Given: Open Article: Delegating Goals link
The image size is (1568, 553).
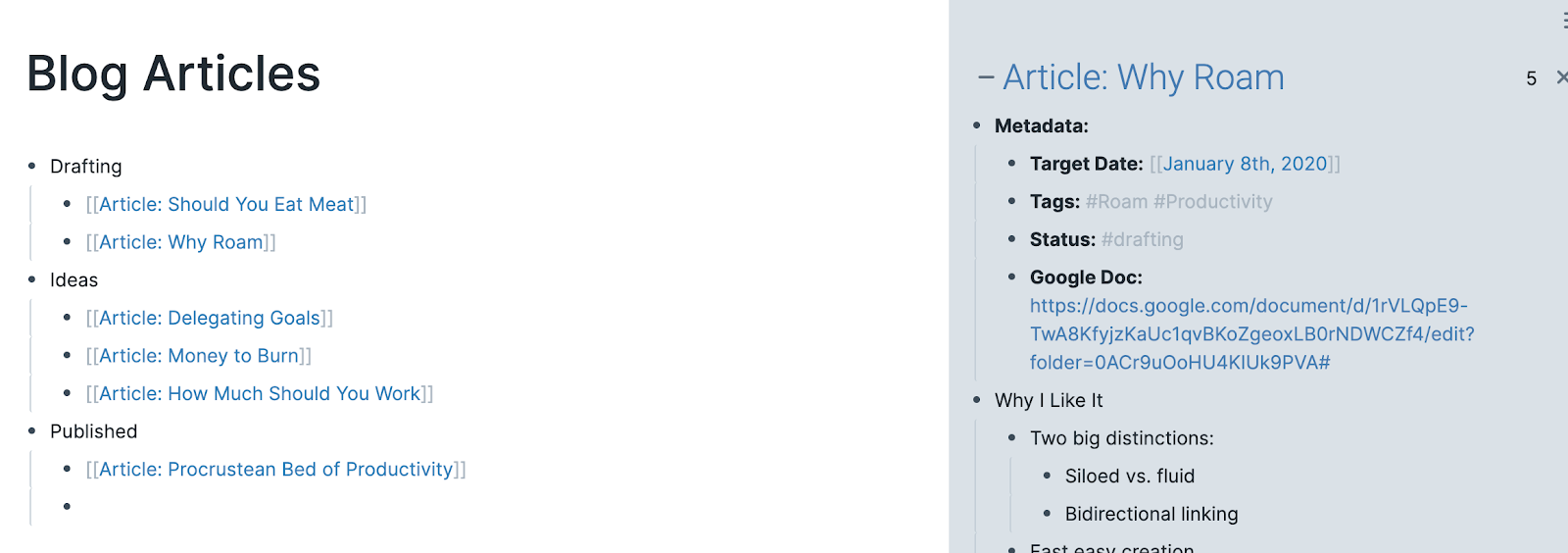Looking at the screenshot, I should point(210,318).
